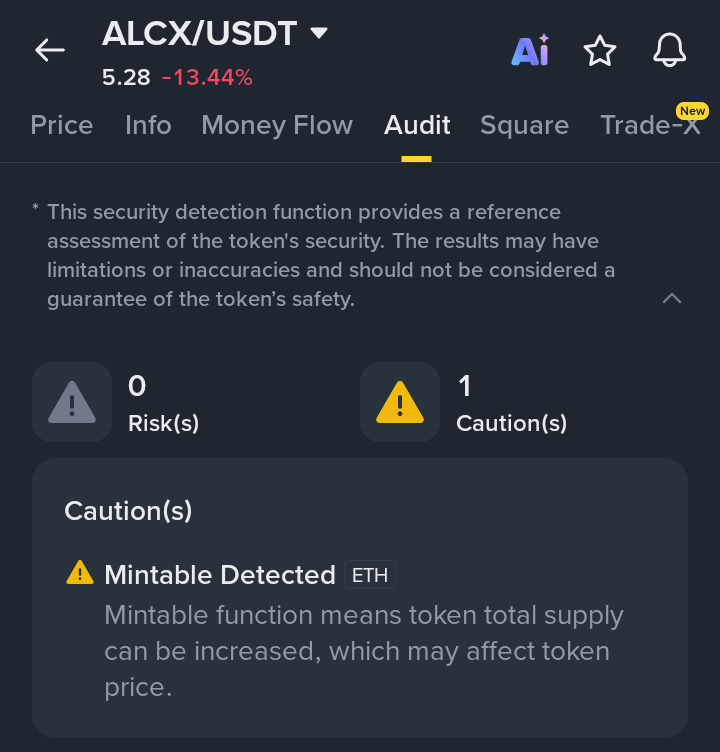Tap the 0 Risk(s) count label

click(x=163, y=404)
